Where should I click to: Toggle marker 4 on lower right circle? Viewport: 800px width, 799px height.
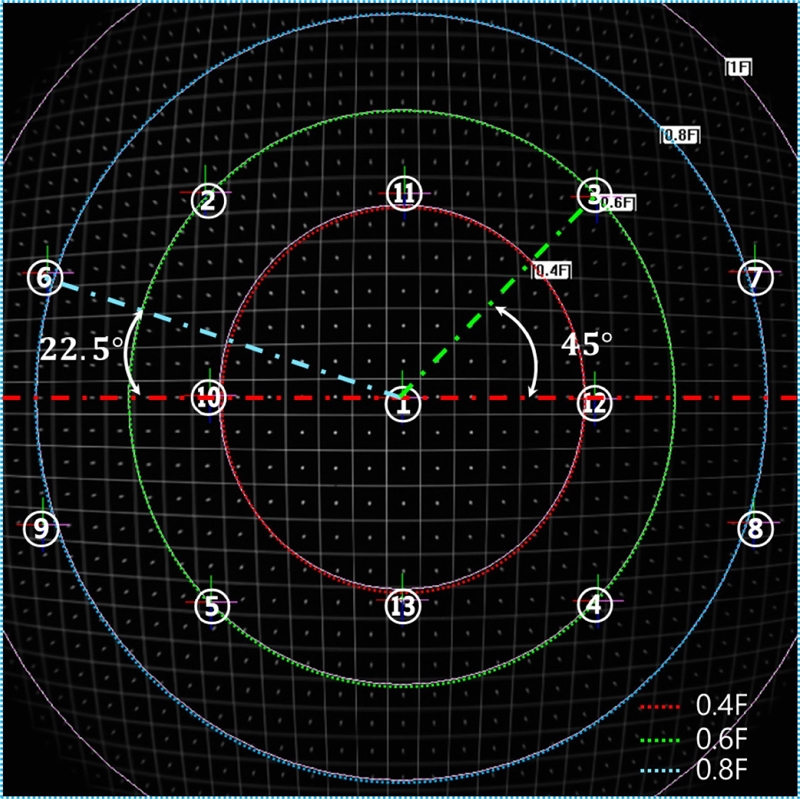(595, 601)
